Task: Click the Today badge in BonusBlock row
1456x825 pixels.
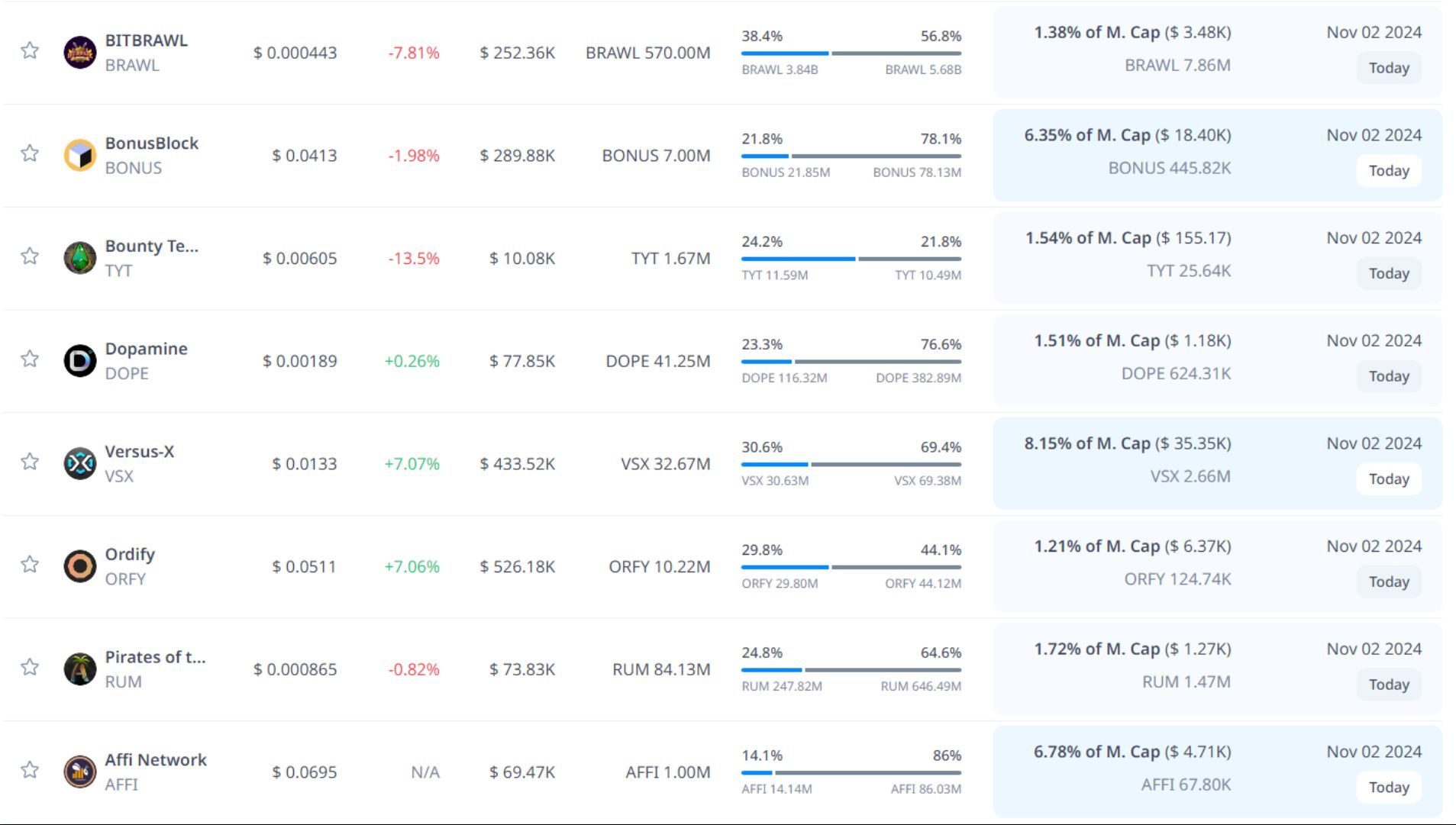Action: point(1388,170)
